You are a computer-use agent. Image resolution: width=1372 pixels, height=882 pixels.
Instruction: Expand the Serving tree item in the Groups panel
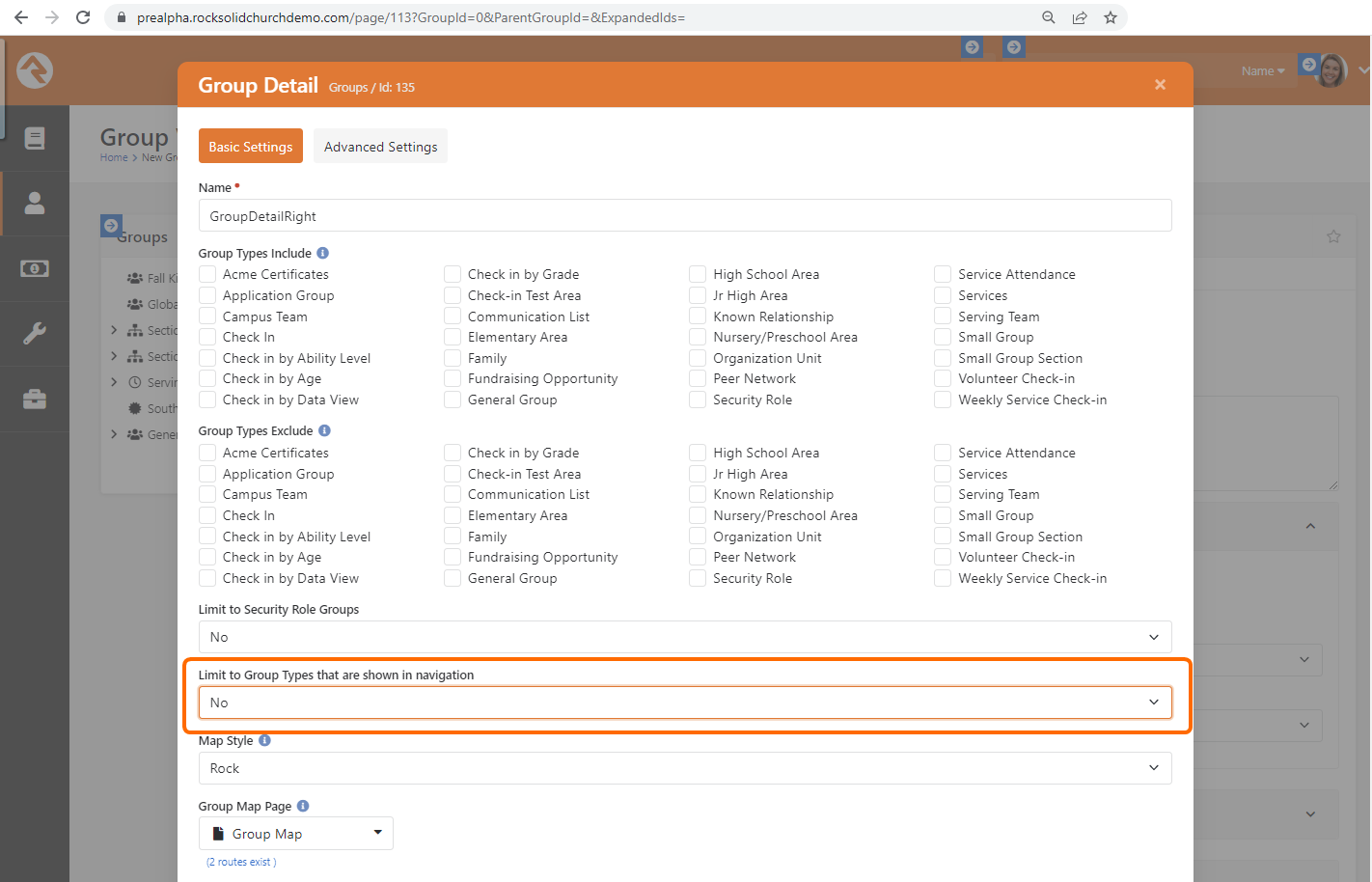coord(114,381)
